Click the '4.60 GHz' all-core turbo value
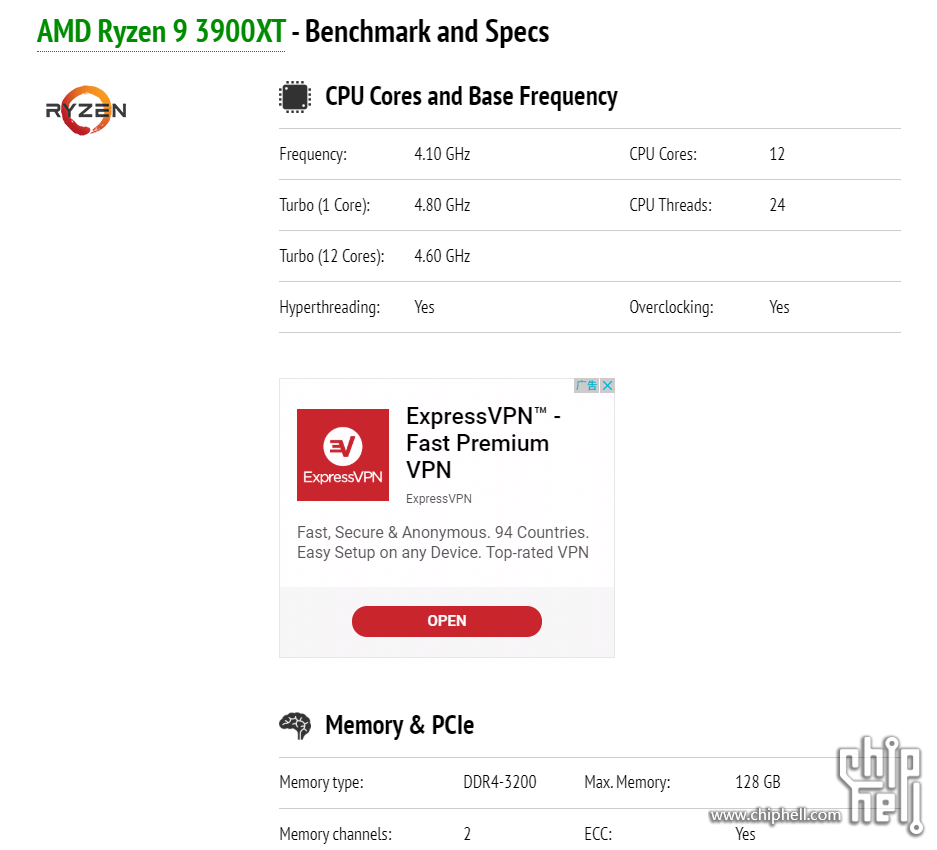937x850 pixels. pyautogui.click(x=442, y=256)
